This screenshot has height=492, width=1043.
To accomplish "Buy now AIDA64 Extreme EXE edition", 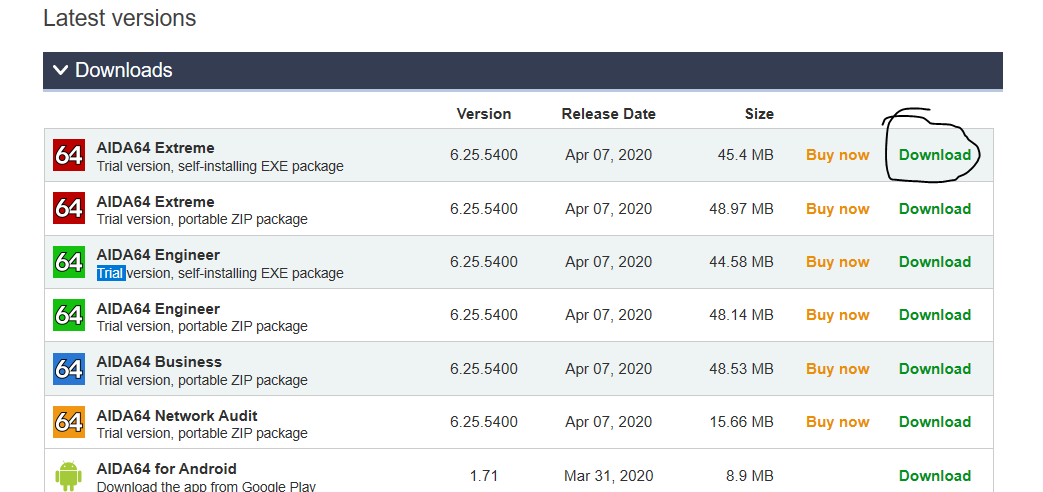I will click(837, 155).
